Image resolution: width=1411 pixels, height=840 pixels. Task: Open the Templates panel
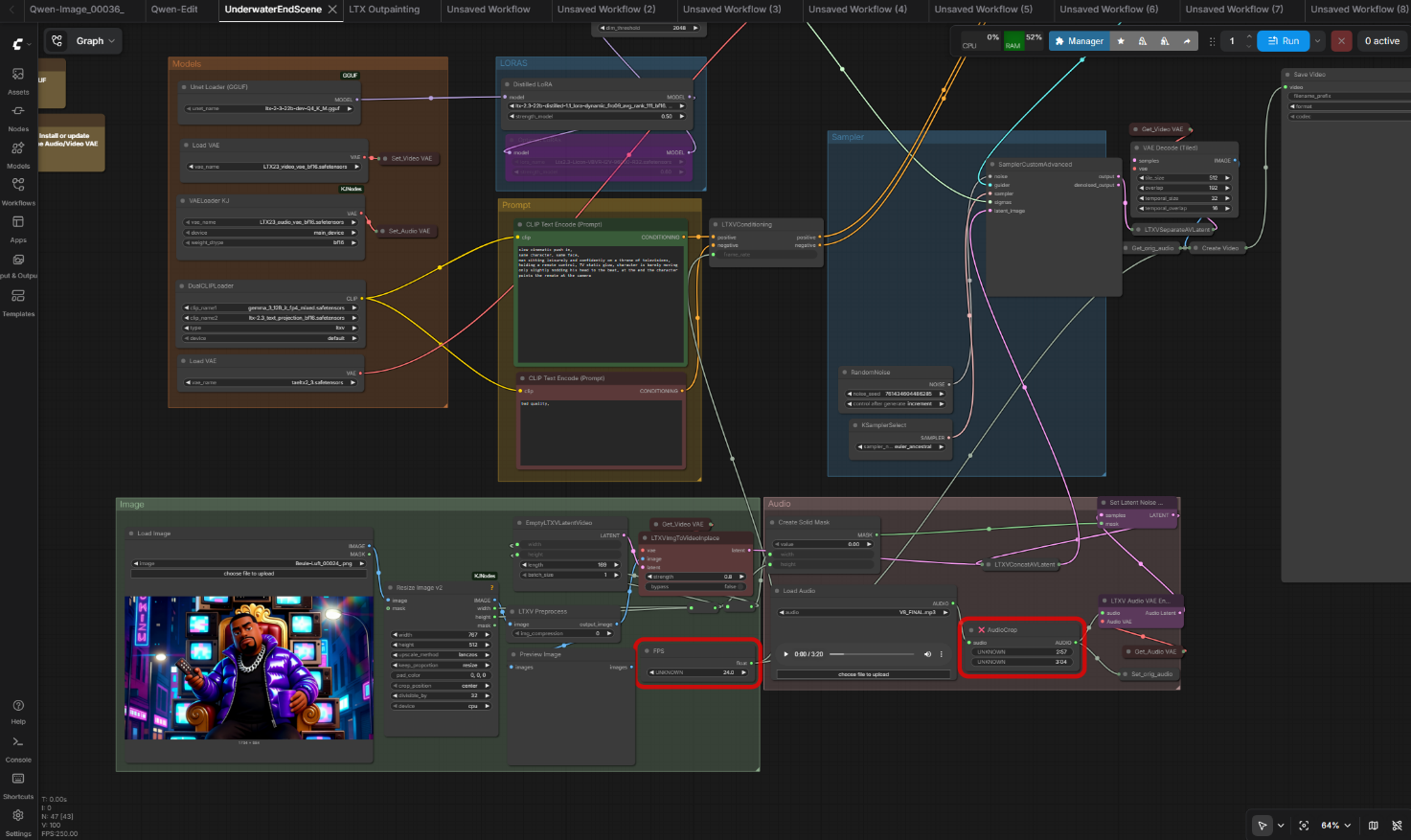point(17,303)
